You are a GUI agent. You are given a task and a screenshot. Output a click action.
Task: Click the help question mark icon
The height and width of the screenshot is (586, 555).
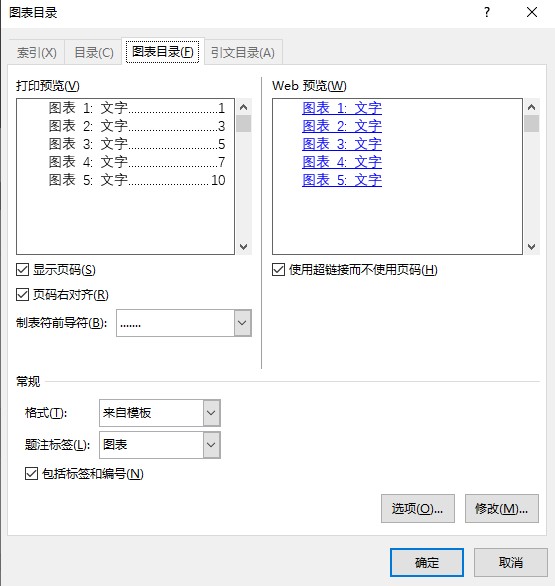tap(487, 12)
